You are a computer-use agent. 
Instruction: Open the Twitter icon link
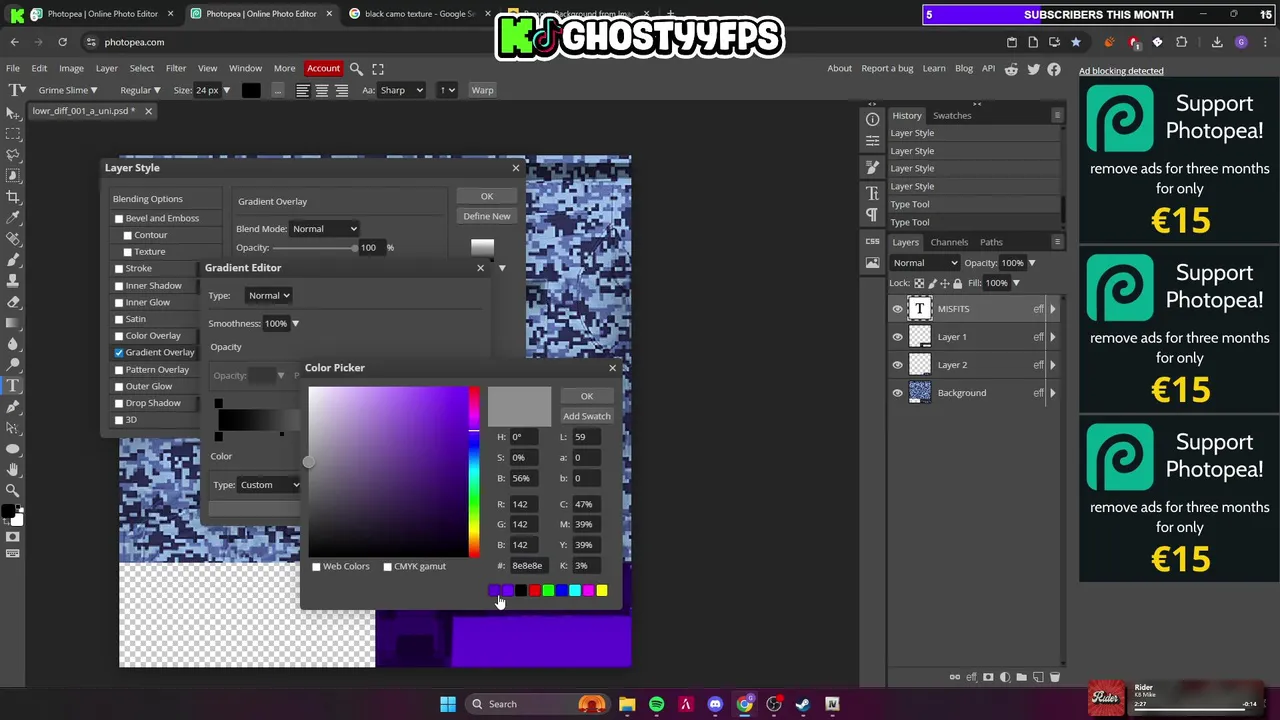(x=1033, y=68)
